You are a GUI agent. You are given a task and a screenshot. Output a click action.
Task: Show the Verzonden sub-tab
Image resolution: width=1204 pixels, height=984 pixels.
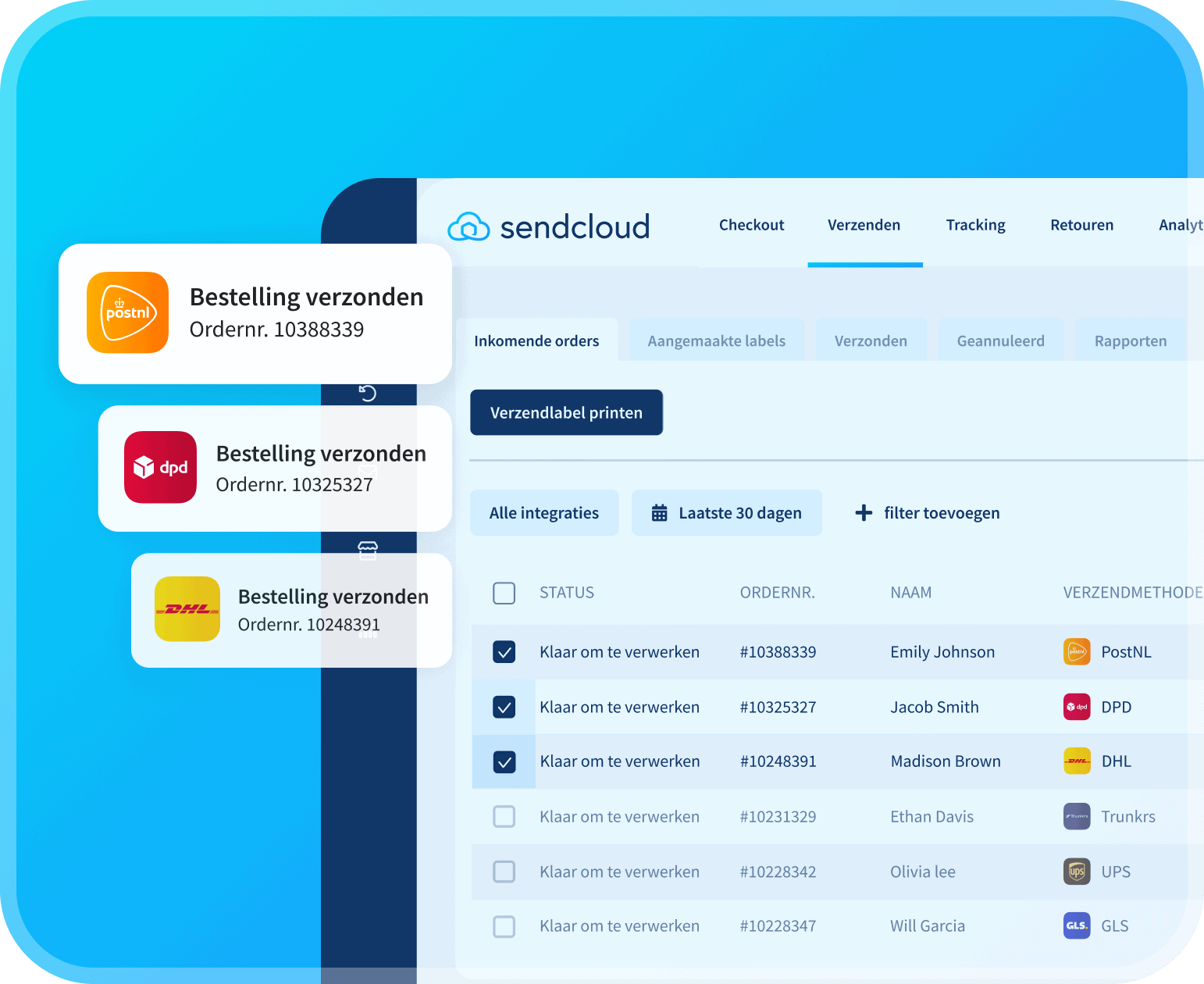(x=871, y=340)
